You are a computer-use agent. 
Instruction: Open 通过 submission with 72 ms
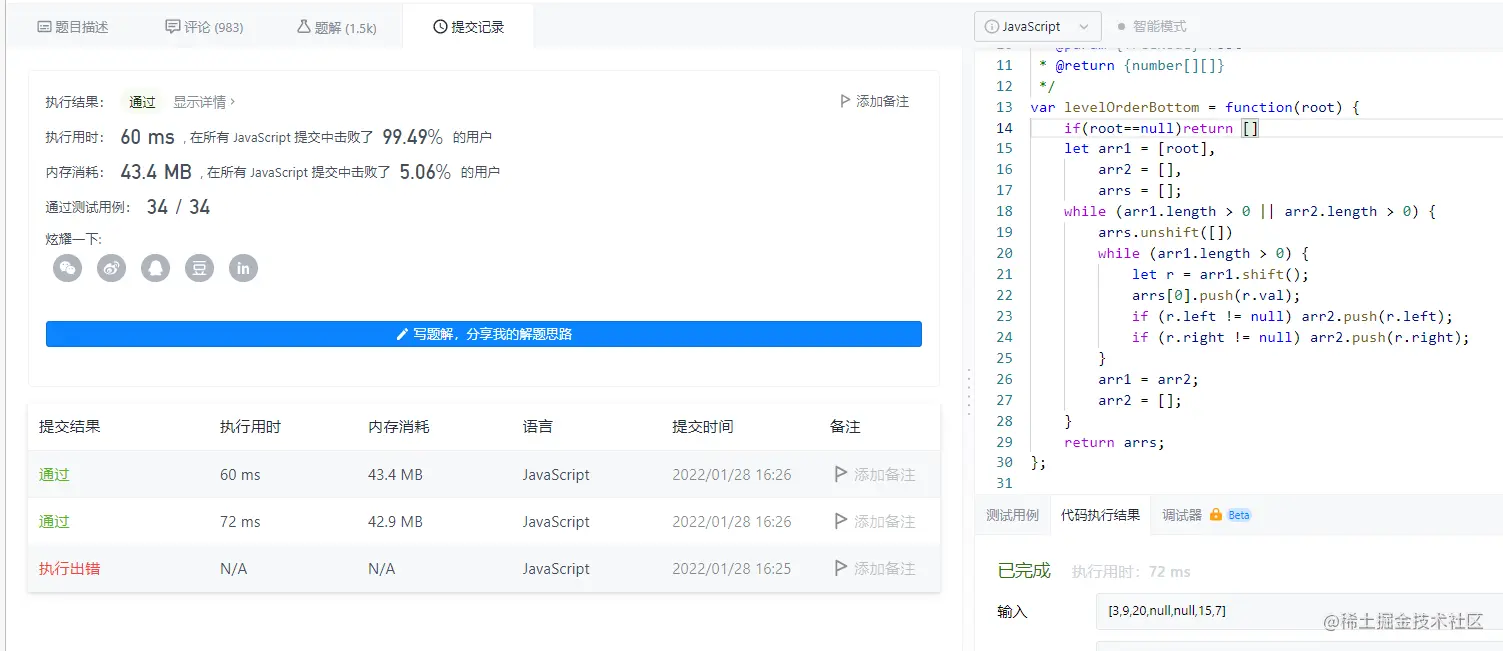tap(54, 522)
